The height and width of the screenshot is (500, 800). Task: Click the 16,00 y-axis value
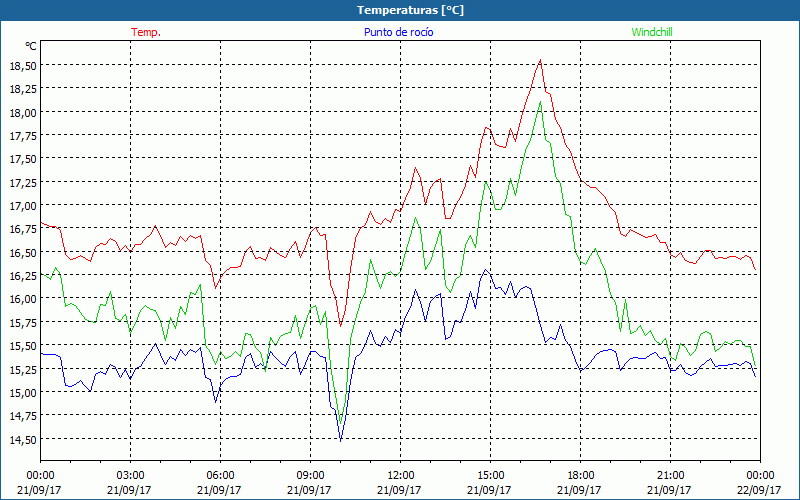click(23, 299)
